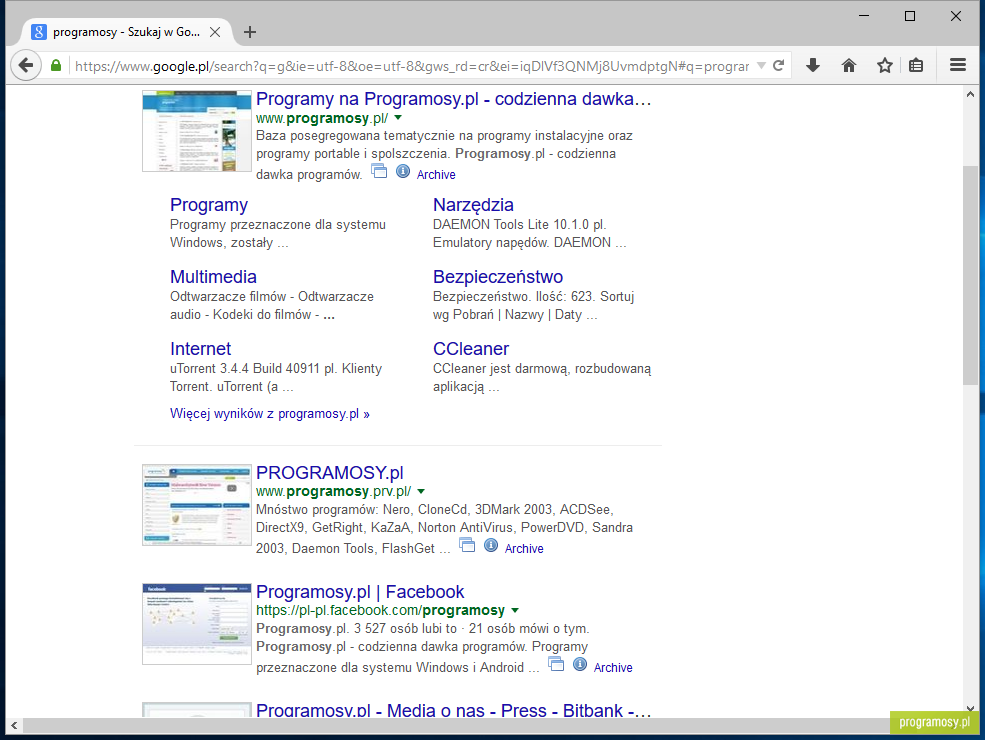985x740 pixels.
Task: Open a new tab with plus button
Action: (249, 32)
